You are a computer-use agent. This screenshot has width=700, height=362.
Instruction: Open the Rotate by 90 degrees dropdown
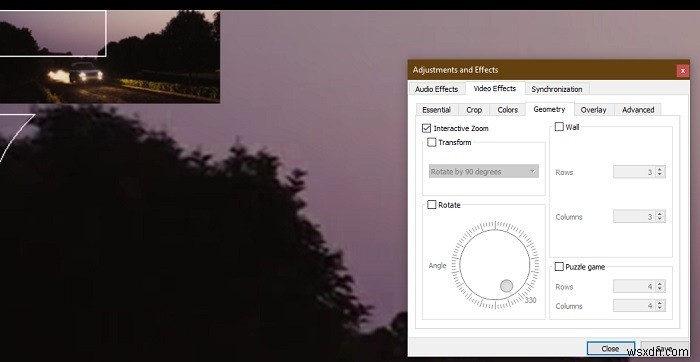click(x=483, y=171)
